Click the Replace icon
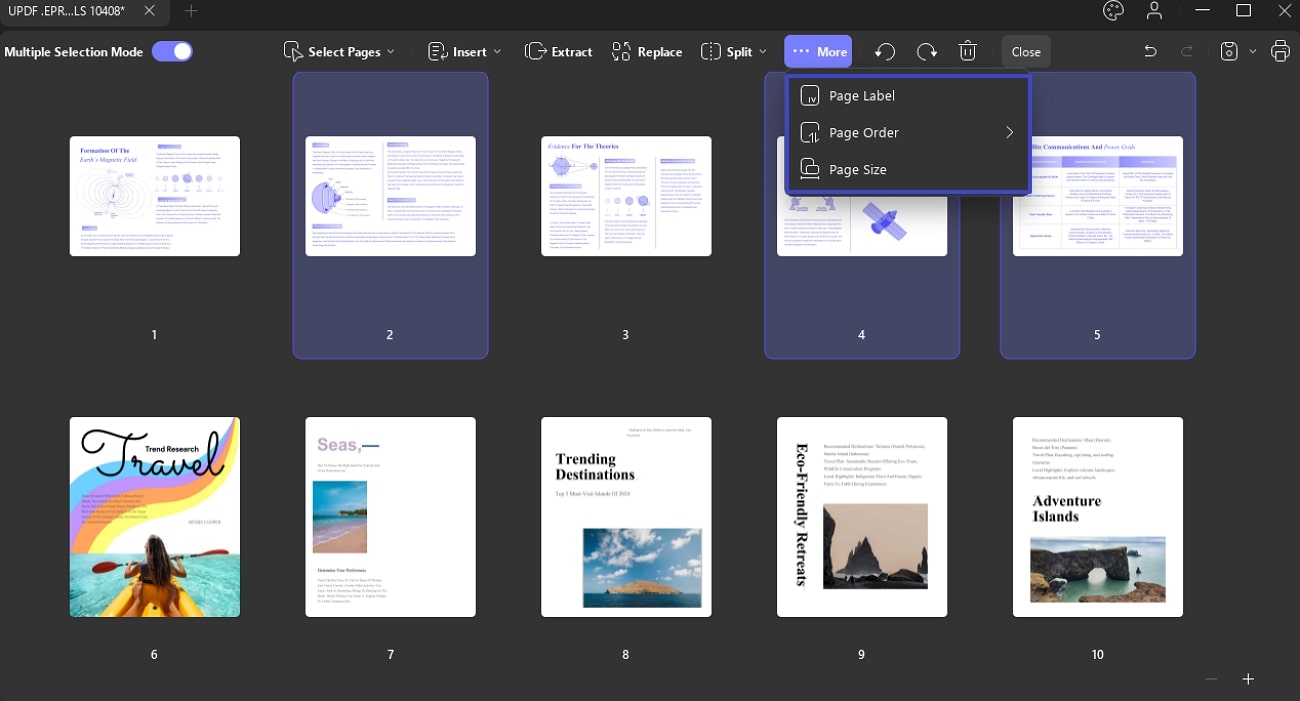Viewport: 1300px width, 701px height. point(621,51)
